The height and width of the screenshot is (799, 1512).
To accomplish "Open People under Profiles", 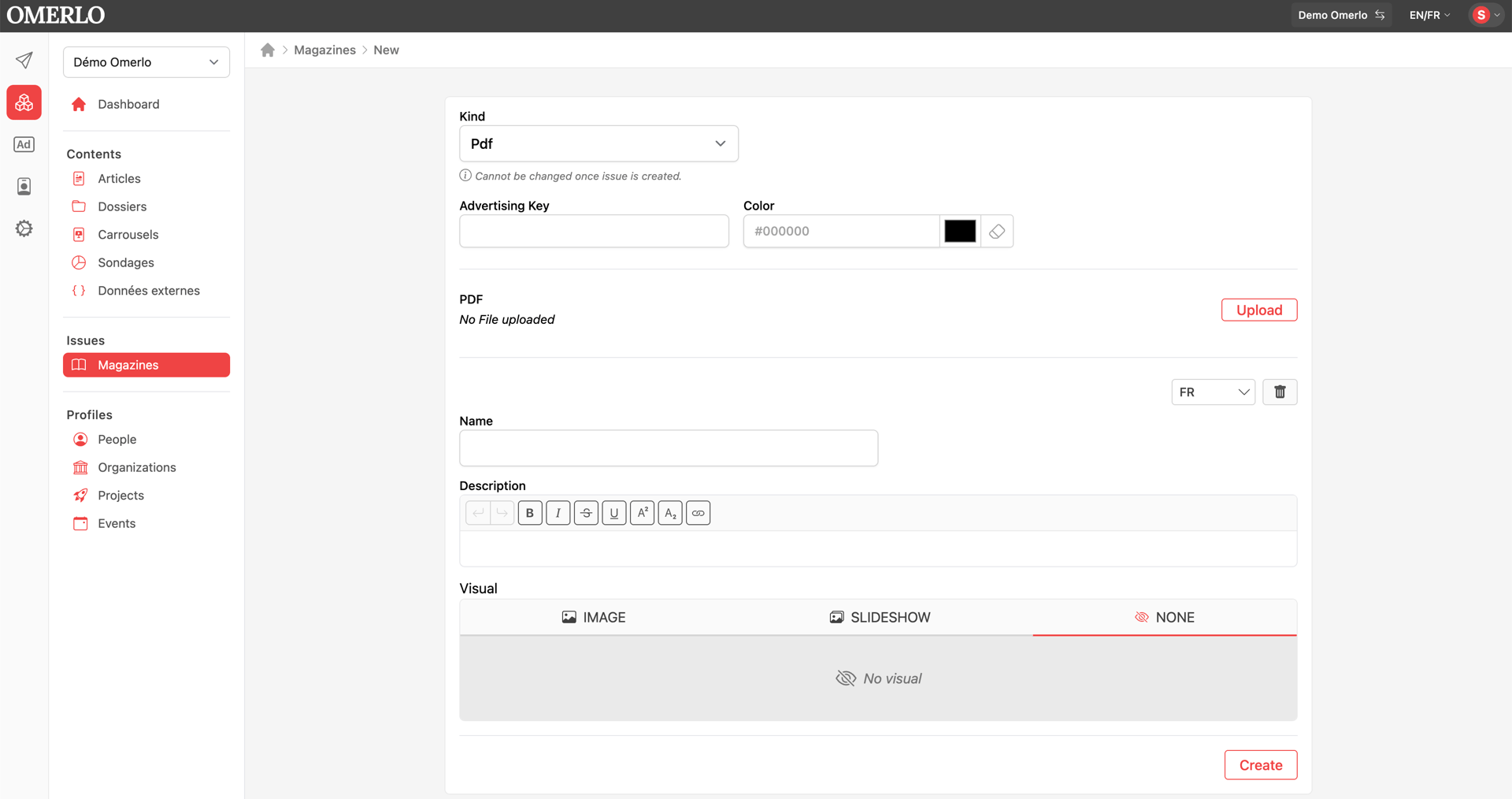I will (146, 440).
